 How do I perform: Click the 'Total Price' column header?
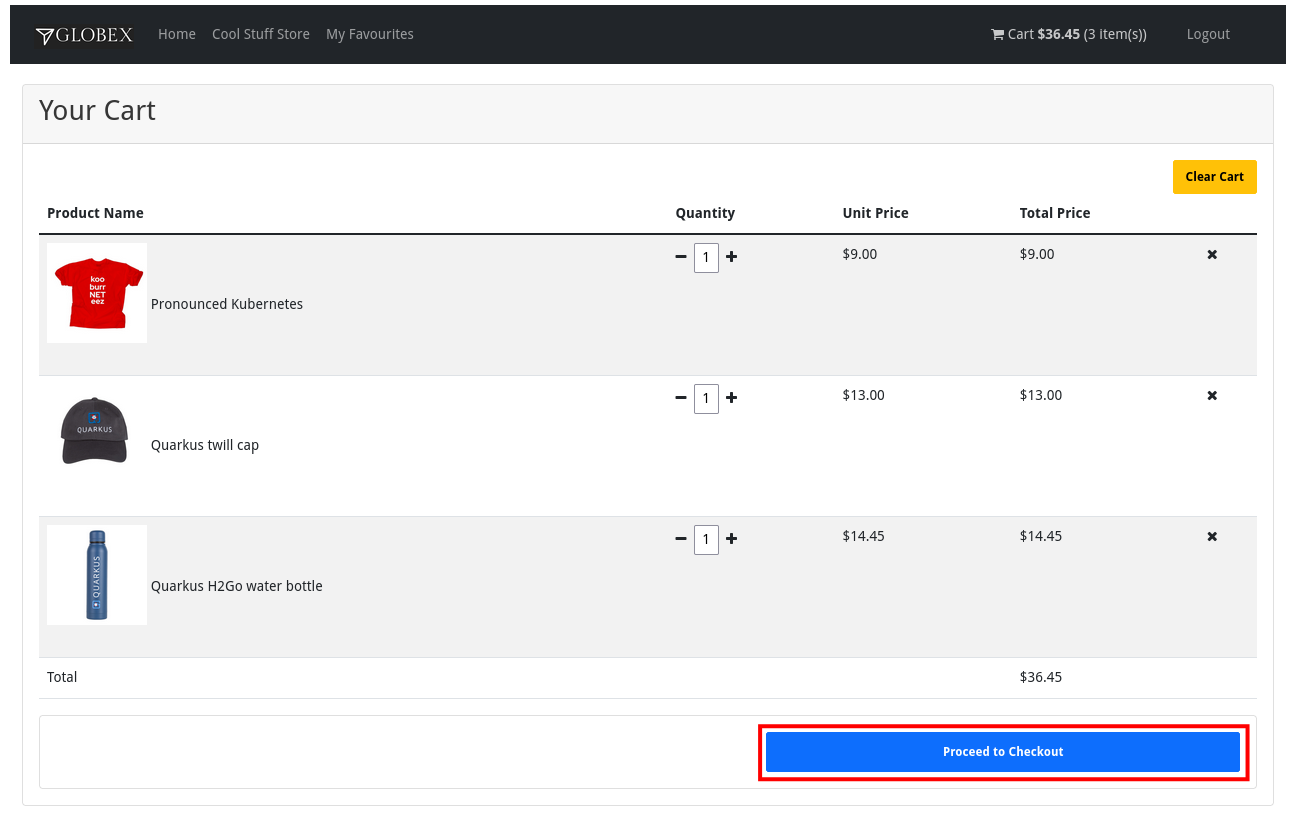click(x=1055, y=213)
